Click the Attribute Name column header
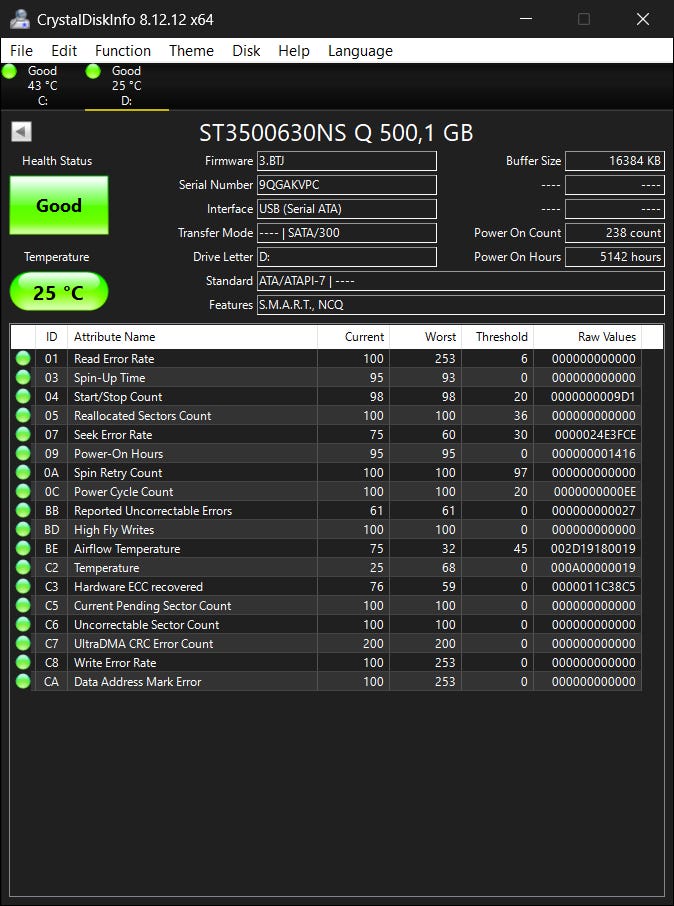Image resolution: width=674 pixels, height=906 pixels. tap(192, 337)
